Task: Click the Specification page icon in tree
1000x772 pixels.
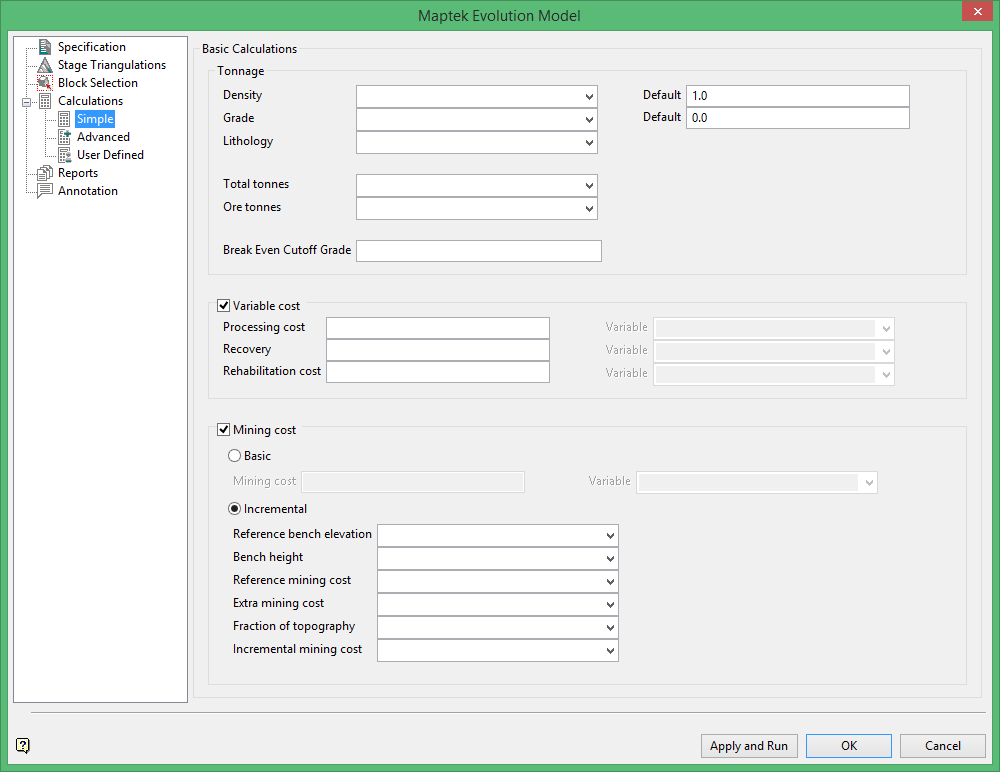Action: coord(44,47)
